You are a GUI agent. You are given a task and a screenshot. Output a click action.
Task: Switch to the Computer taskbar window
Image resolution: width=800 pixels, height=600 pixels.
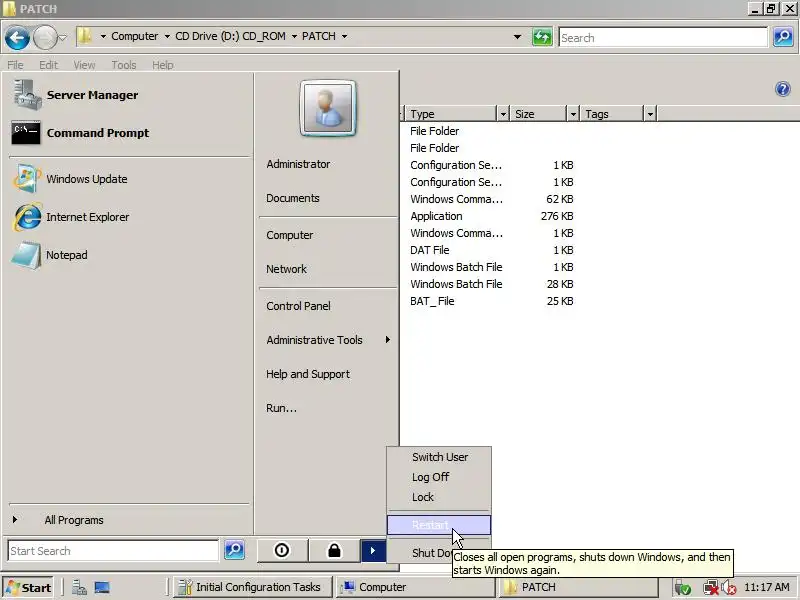[x=414, y=587]
